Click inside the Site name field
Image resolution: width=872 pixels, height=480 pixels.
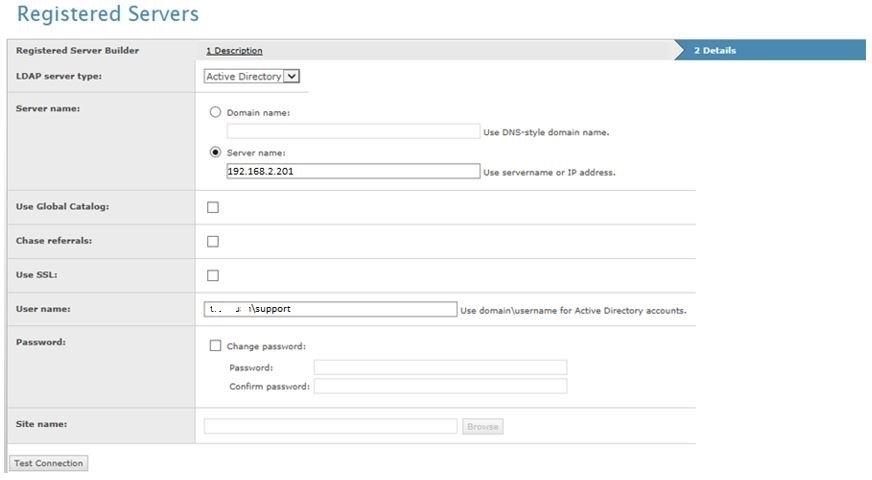pyautogui.click(x=330, y=426)
